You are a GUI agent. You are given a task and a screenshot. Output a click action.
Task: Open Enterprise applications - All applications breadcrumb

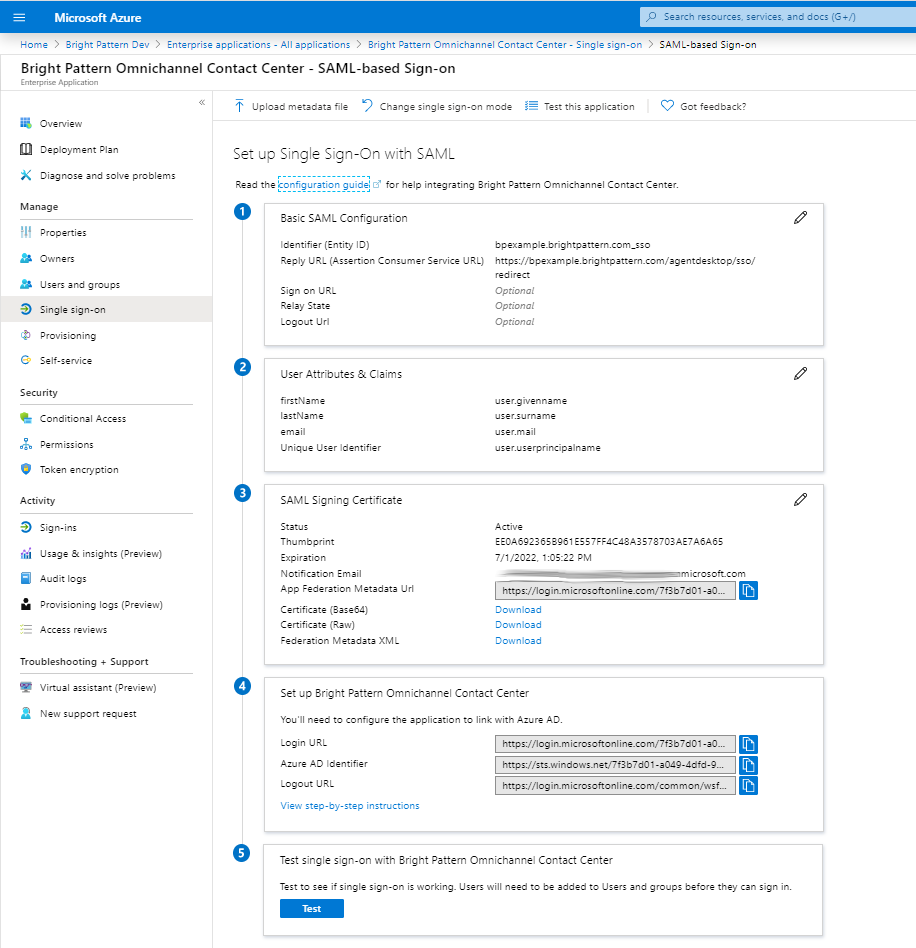pyautogui.click(x=258, y=45)
